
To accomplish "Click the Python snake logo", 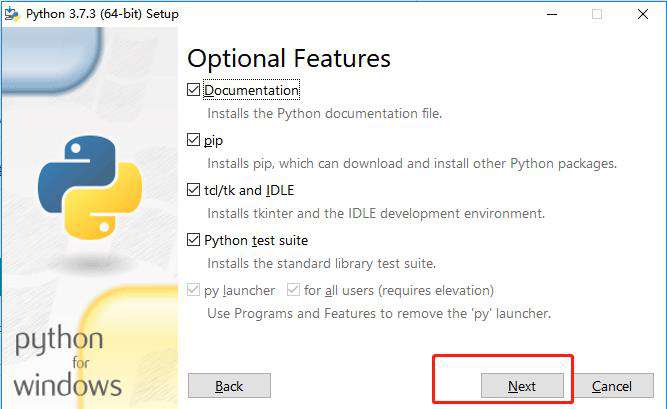I will tap(90, 187).
